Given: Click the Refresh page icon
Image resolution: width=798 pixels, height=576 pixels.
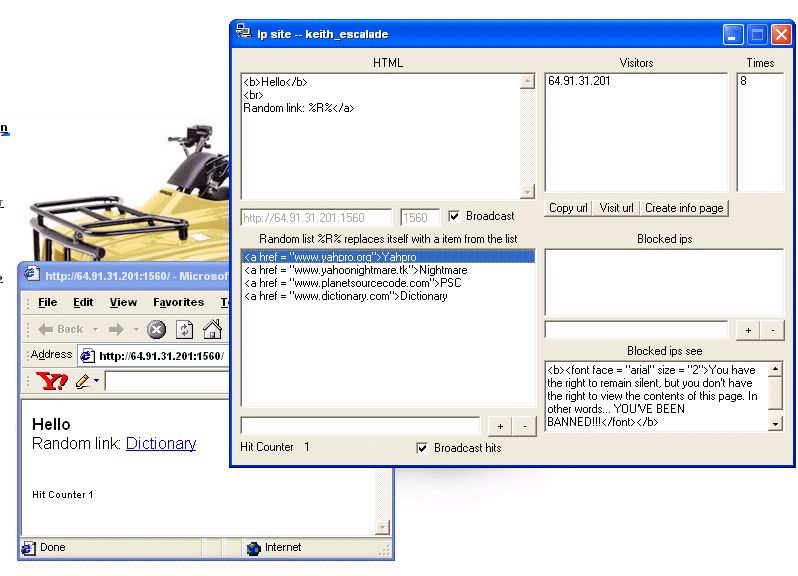Looking at the screenshot, I should pyautogui.click(x=185, y=329).
